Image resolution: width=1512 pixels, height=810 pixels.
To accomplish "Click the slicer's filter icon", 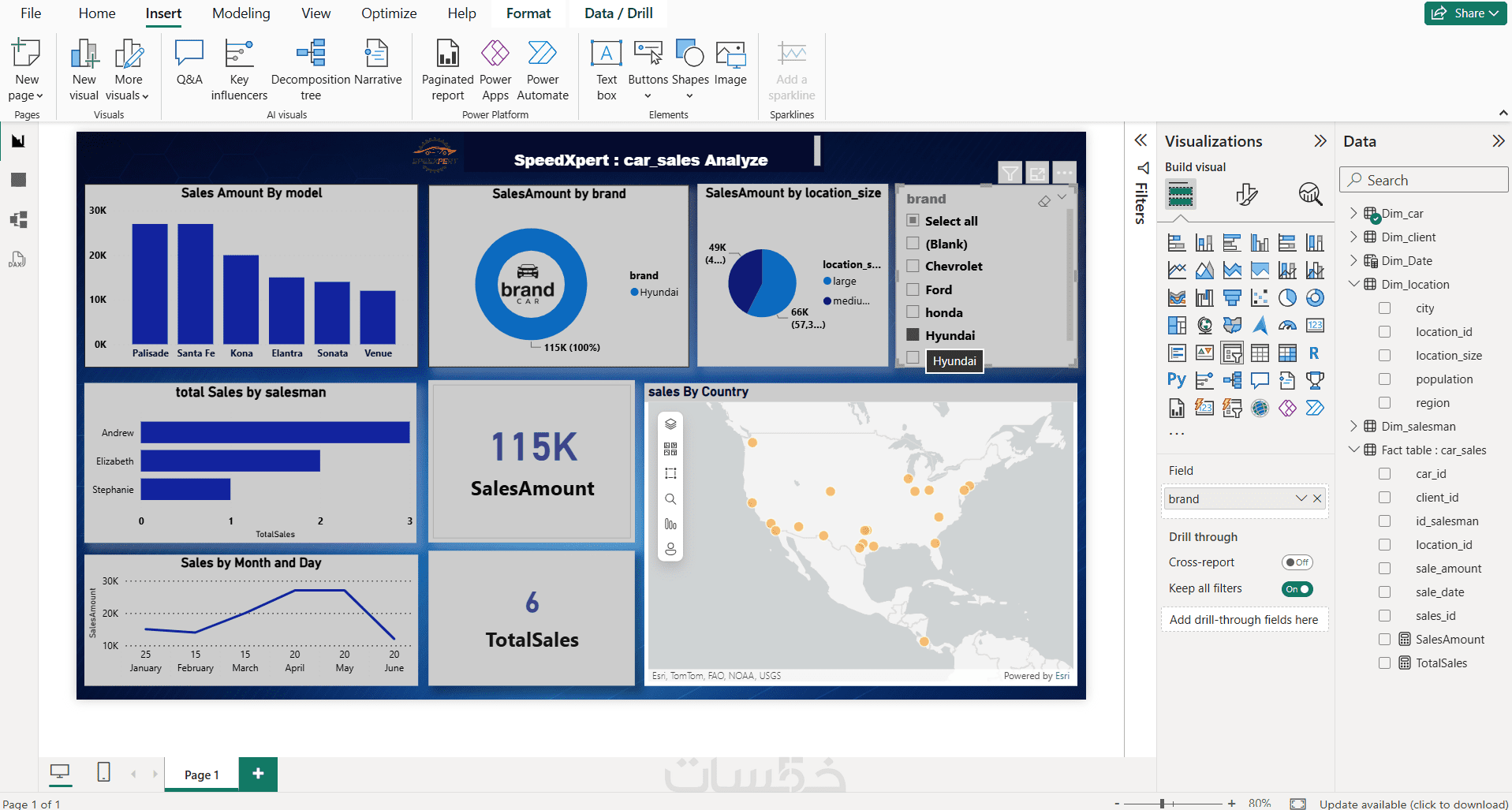I will click(1010, 173).
